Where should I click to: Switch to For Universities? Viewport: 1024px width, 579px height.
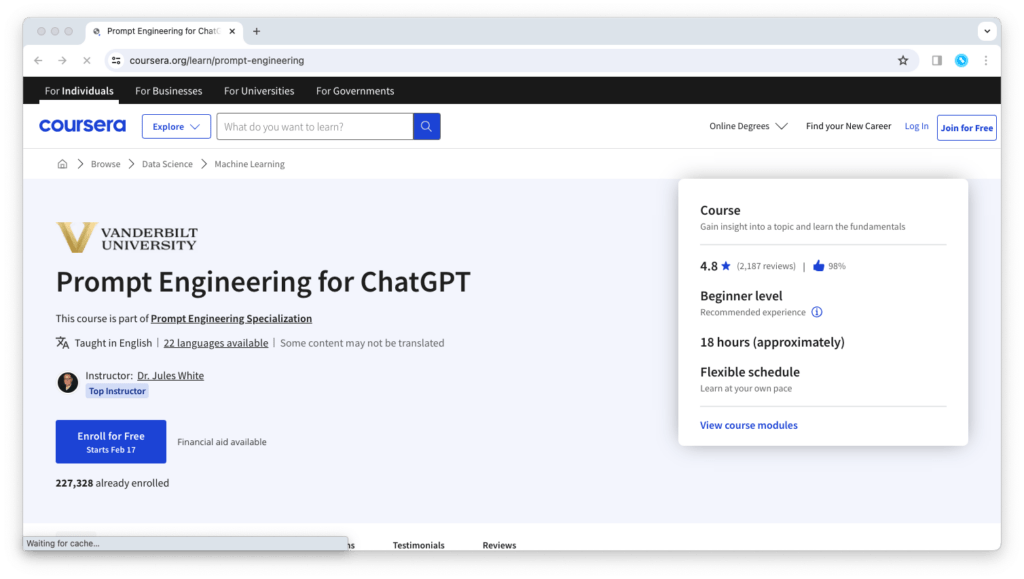point(259,91)
